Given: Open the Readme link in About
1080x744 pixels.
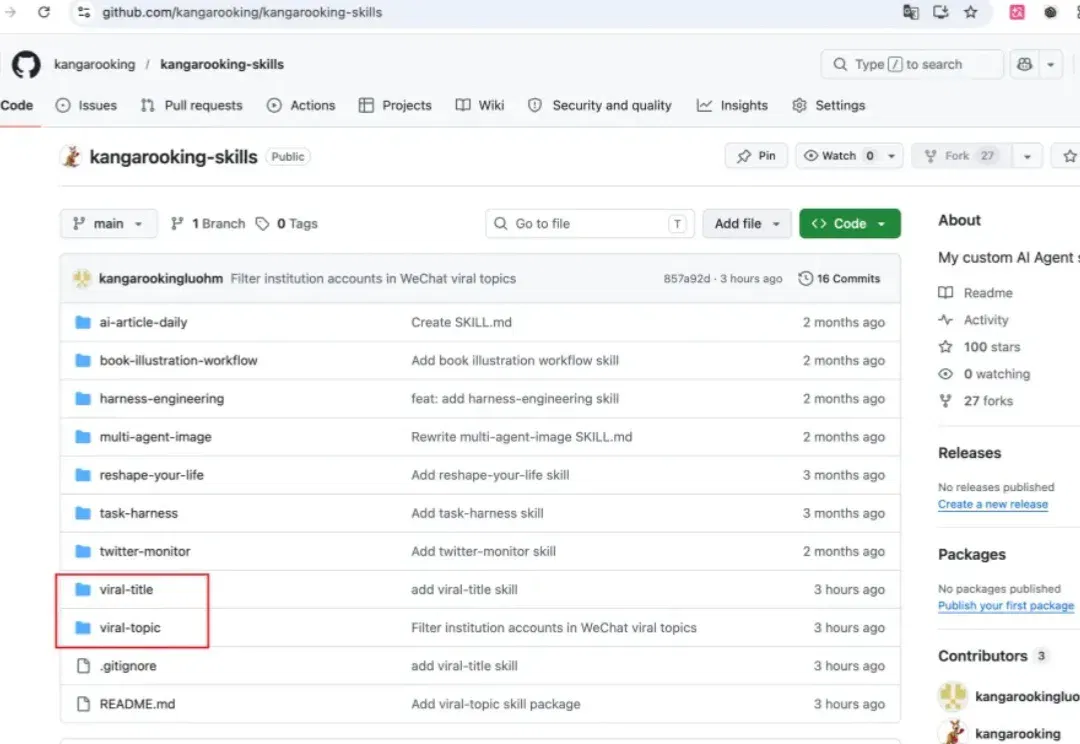Looking at the screenshot, I should (x=975, y=293).
